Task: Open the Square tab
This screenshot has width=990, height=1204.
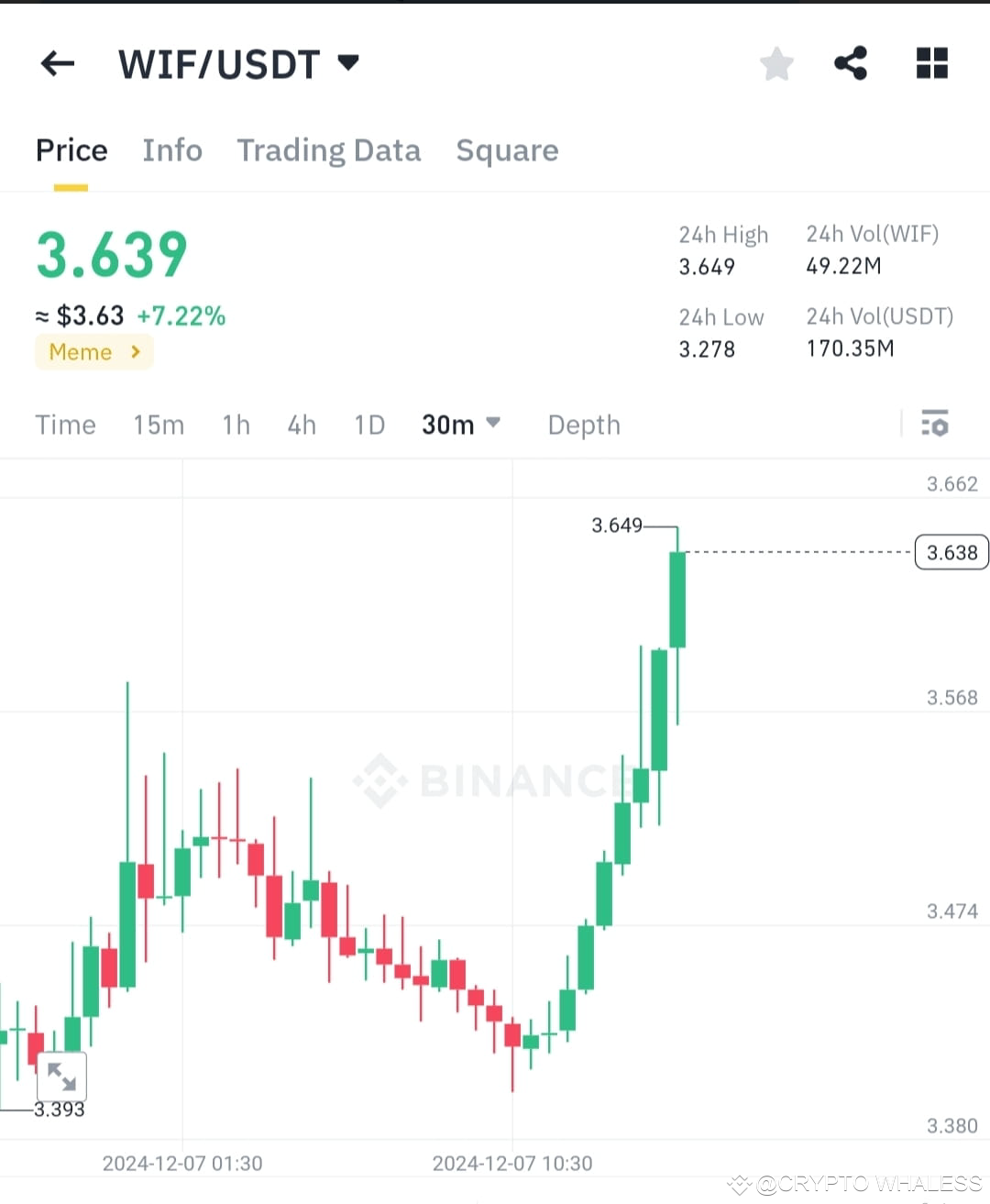Action: coord(507,150)
